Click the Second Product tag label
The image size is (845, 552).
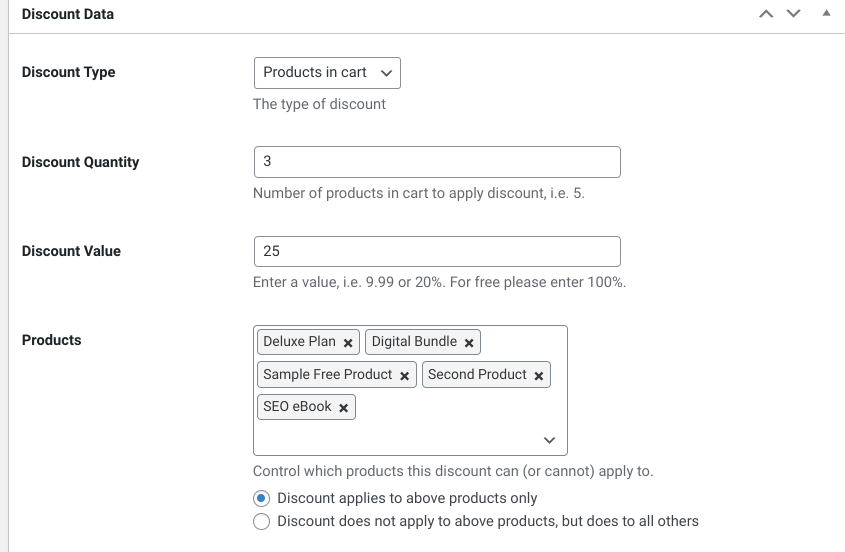477,375
